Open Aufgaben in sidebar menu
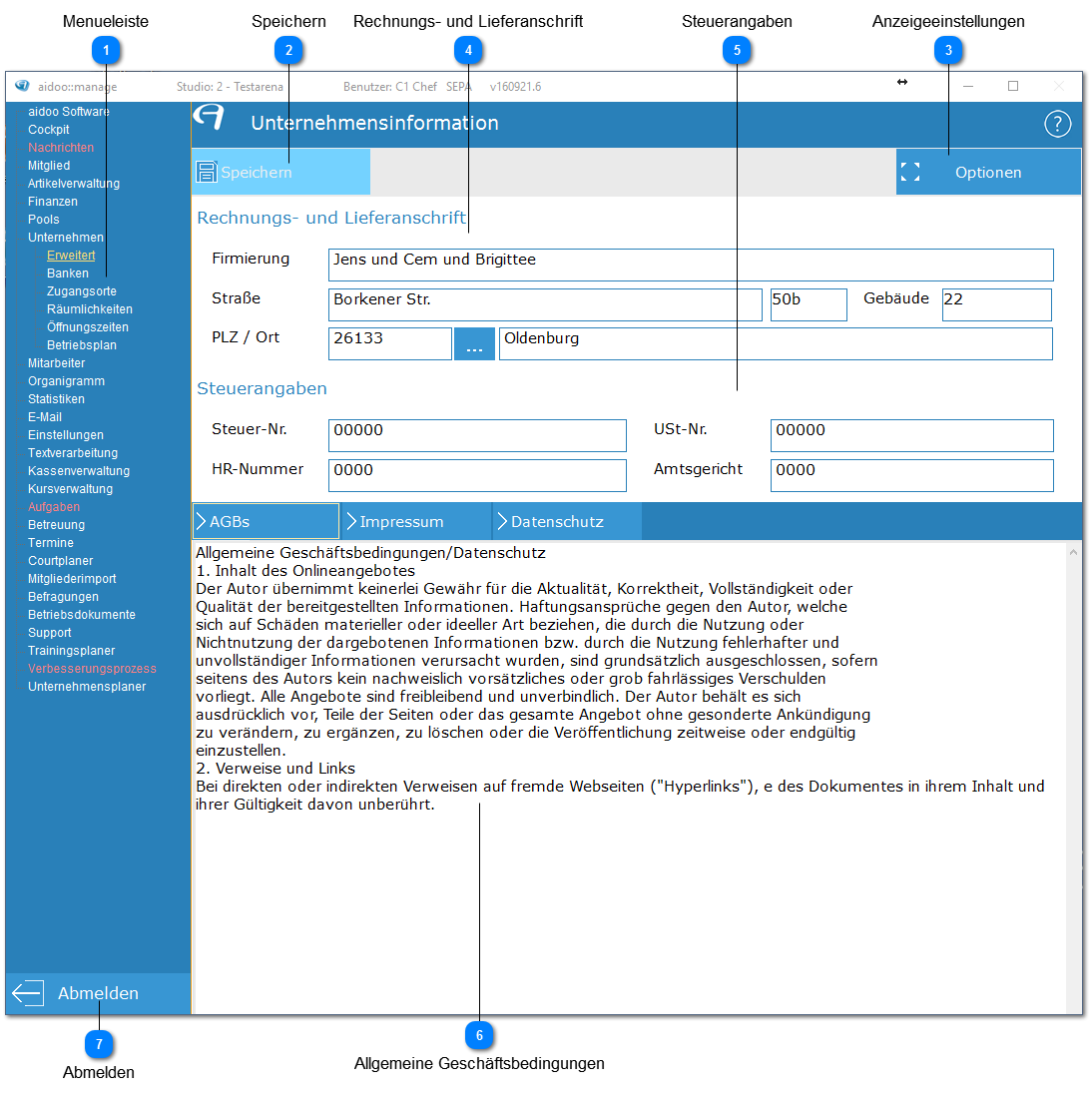This screenshot has width=1092, height=1098. 54,507
